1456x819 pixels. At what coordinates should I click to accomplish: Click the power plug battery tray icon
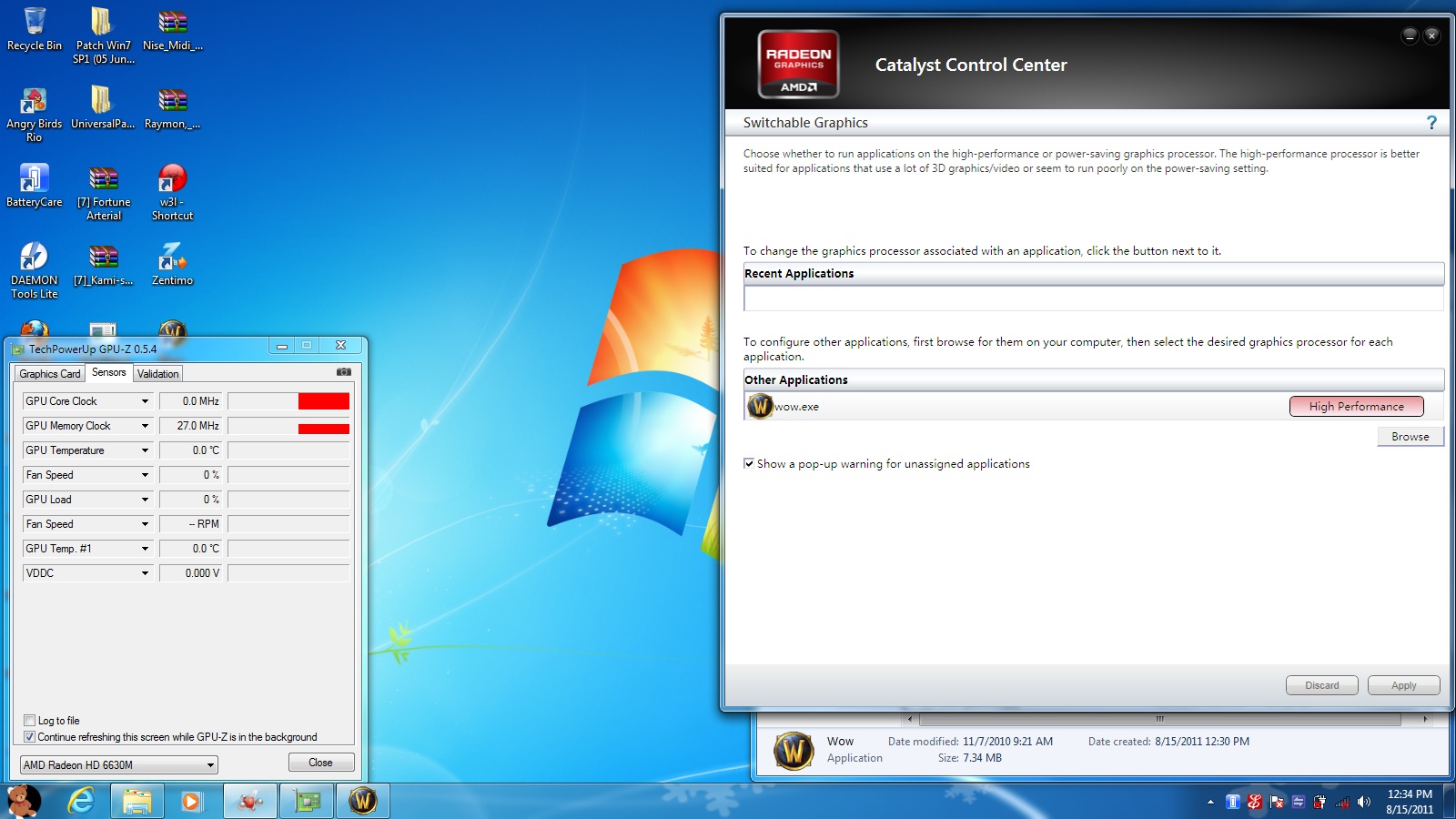coord(1319,802)
